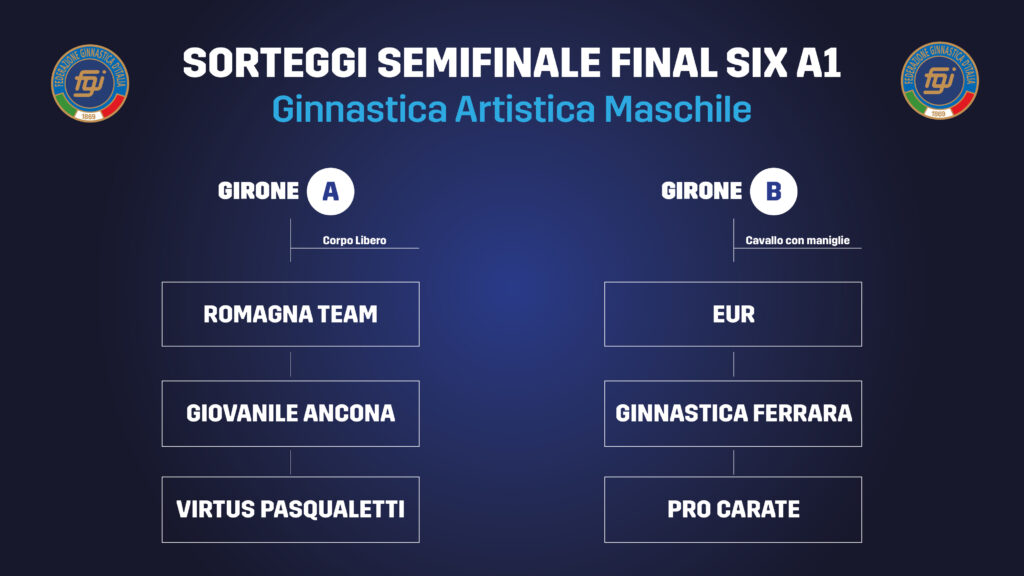The image size is (1024, 576).
Task: Click the Sorteggi Semifinale Final Six A1 title
Action: [511, 63]
